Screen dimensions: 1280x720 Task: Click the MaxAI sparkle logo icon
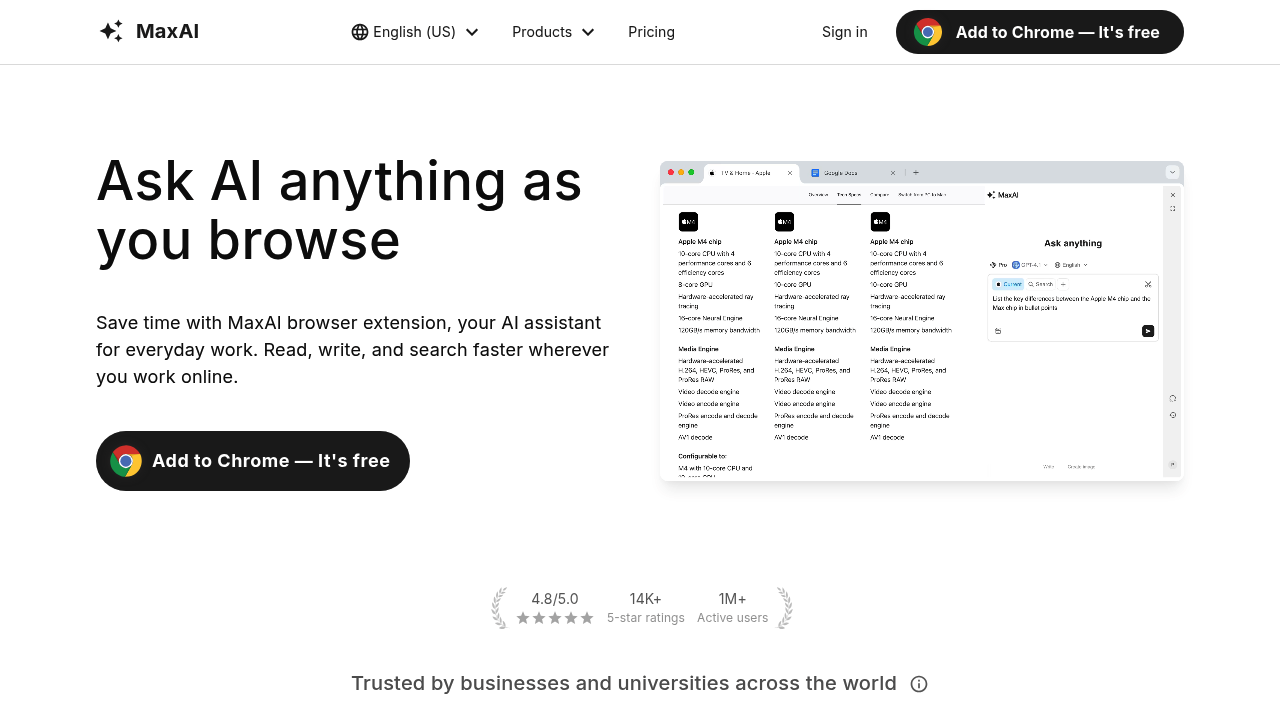(111, 31)
